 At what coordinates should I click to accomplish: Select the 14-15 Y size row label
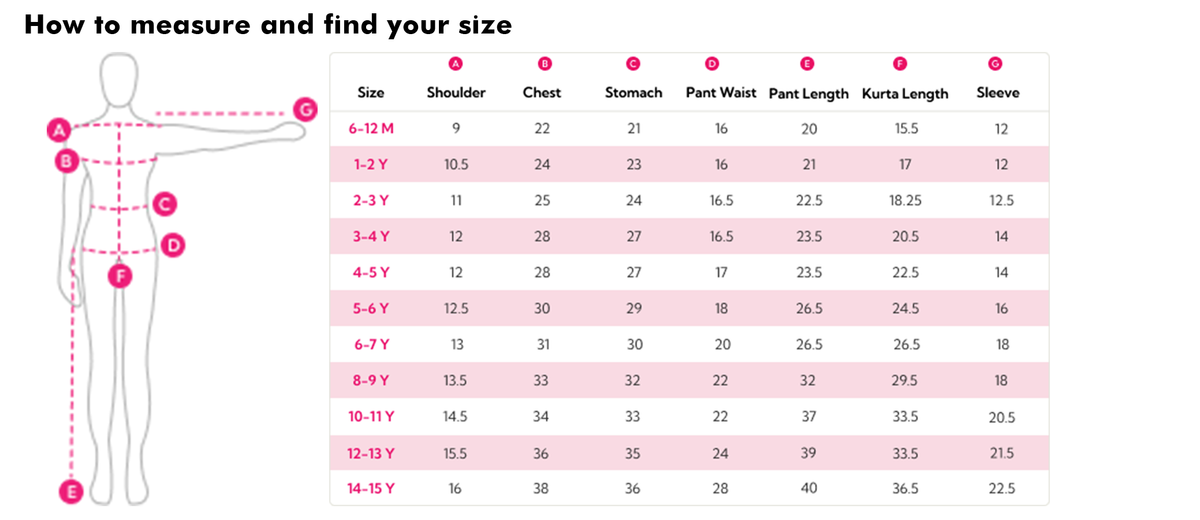coord(371,489)
